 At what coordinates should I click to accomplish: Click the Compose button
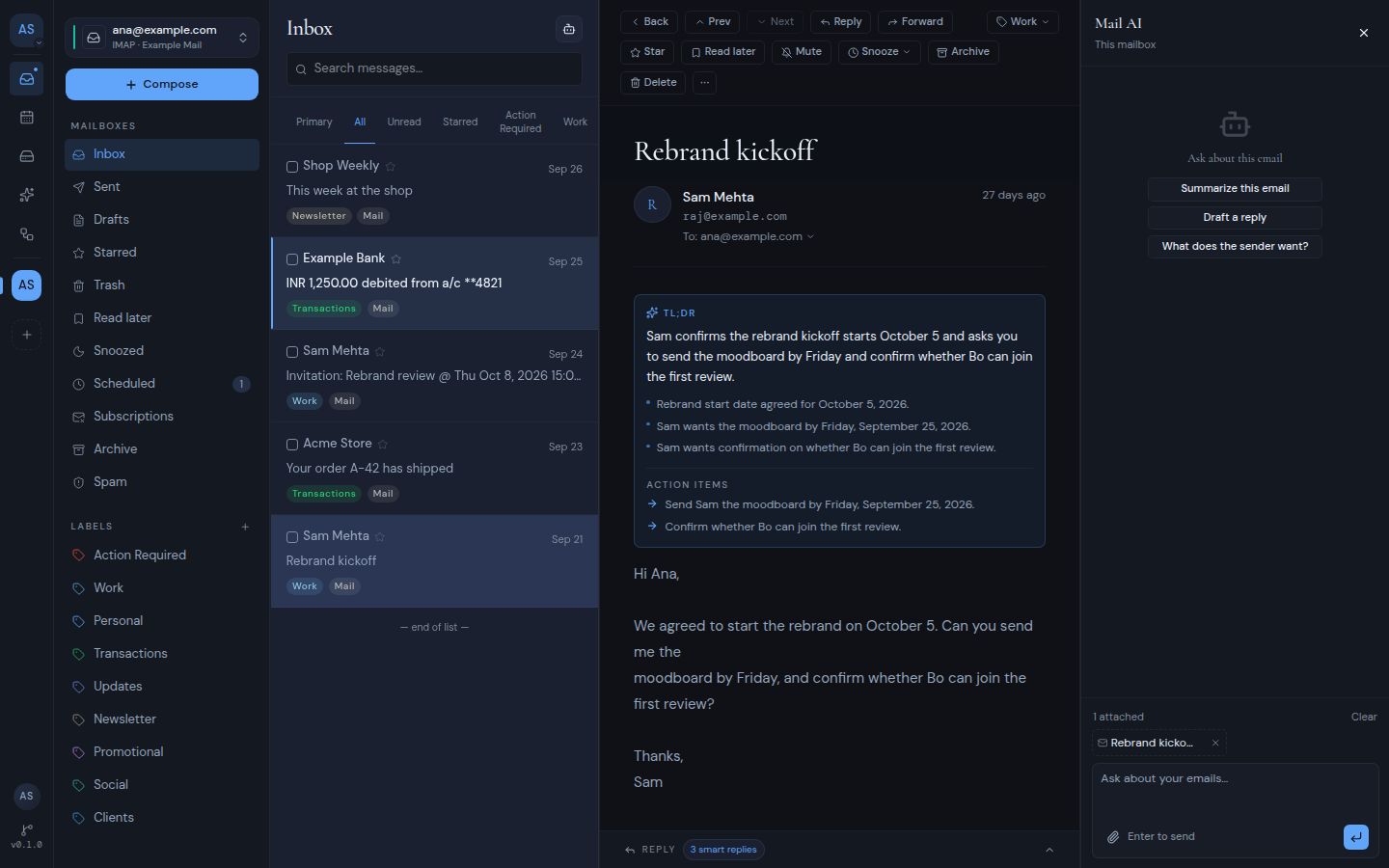click(162, 85)
